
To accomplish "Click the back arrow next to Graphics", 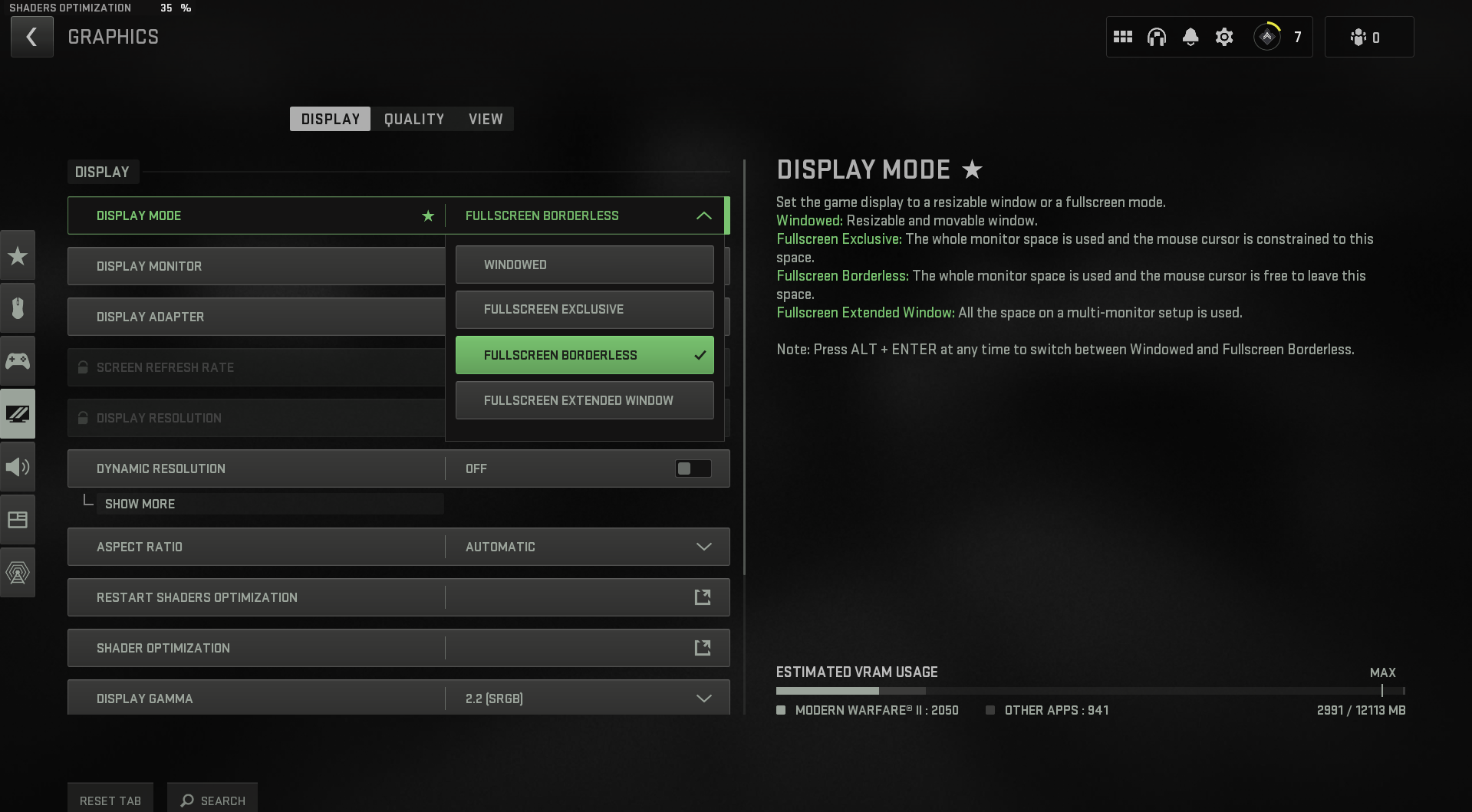I will [x=31, y=37].
